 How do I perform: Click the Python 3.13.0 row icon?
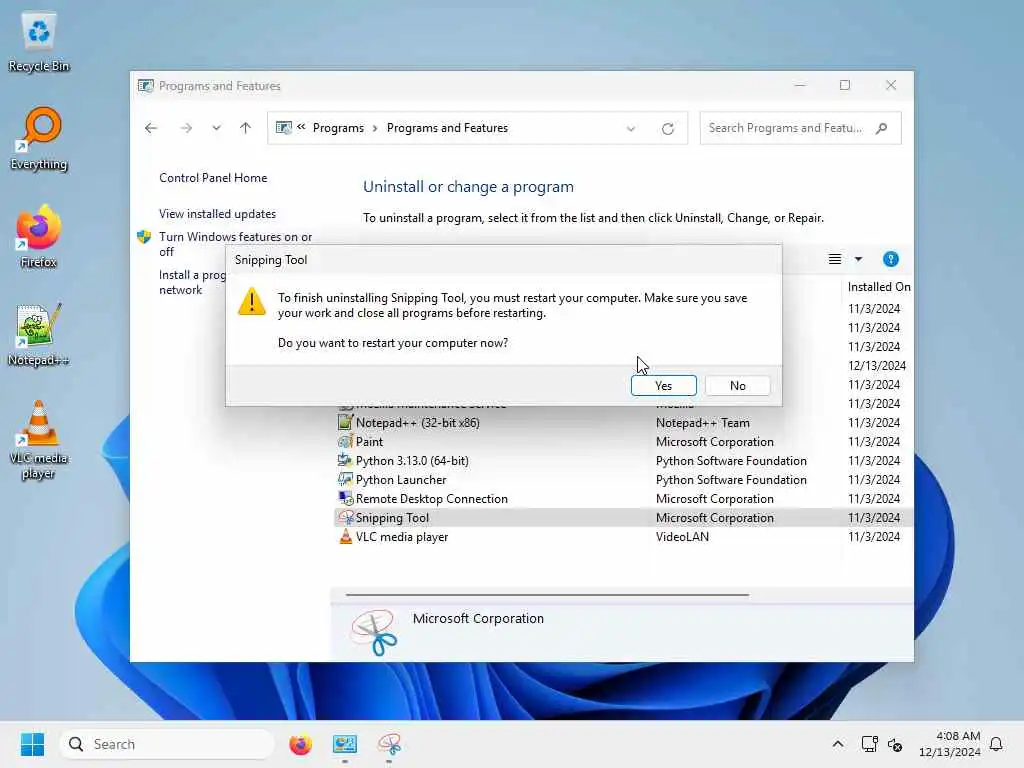pyautogui.click(x=345, y=460)
